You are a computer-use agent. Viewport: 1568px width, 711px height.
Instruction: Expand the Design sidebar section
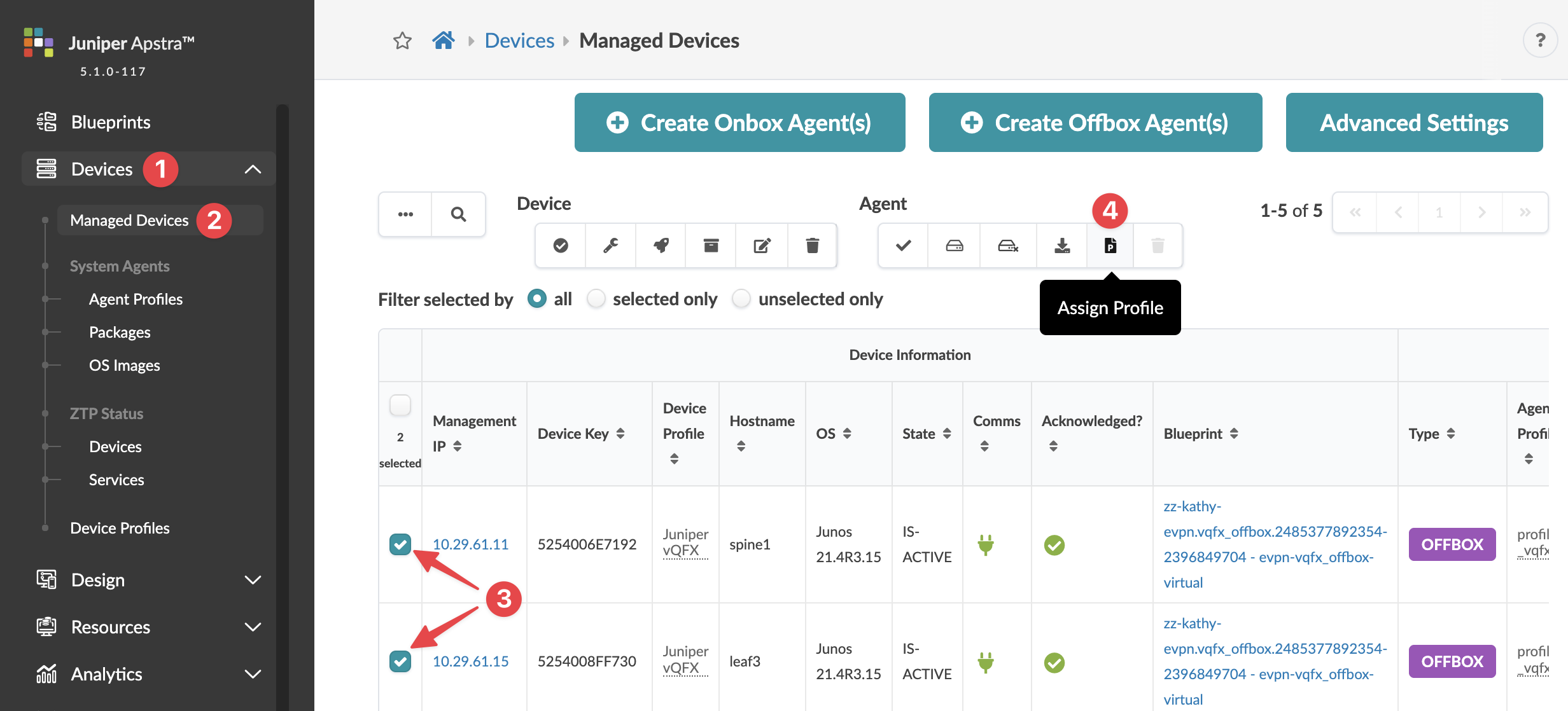pyautogui.click(x=253, y=580)
